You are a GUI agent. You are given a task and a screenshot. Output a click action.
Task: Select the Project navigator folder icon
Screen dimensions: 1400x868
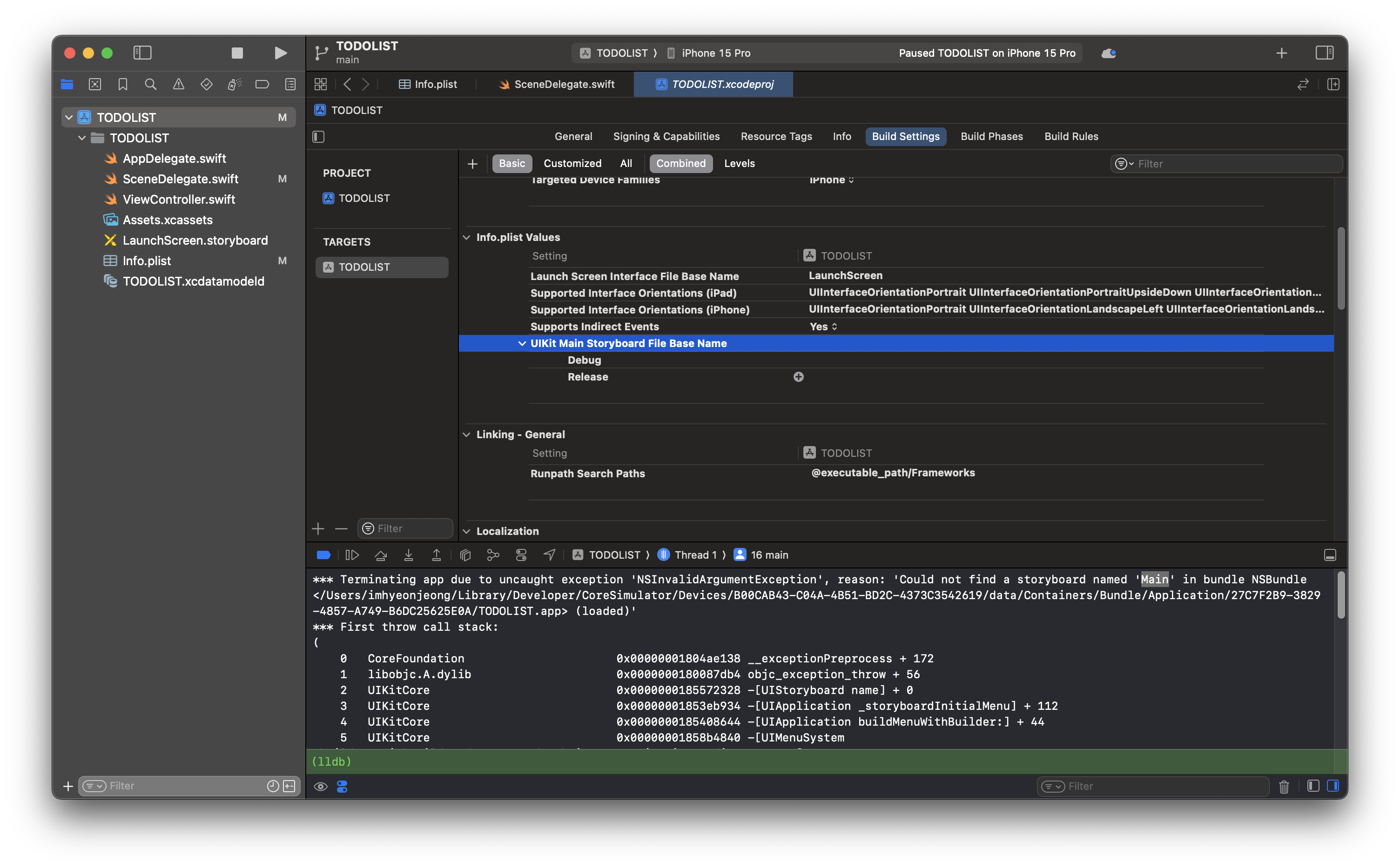point(67,84)
